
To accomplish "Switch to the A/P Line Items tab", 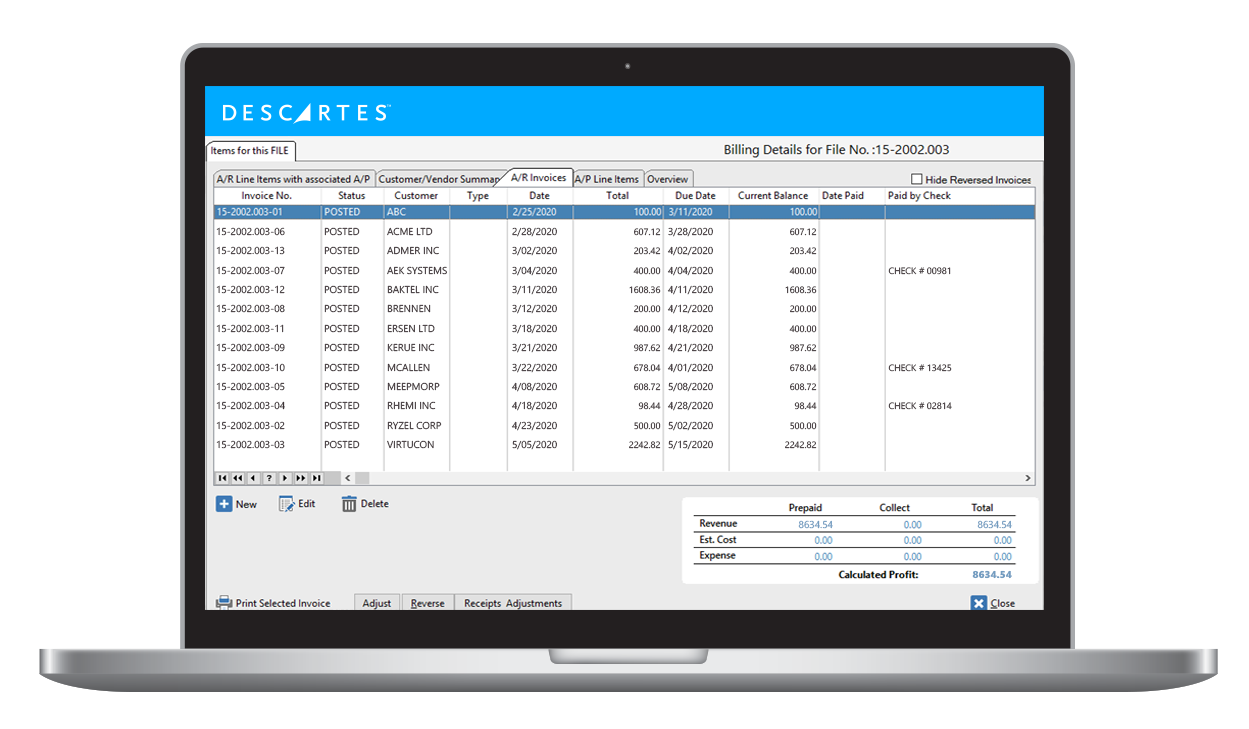I will pos(606,179).
